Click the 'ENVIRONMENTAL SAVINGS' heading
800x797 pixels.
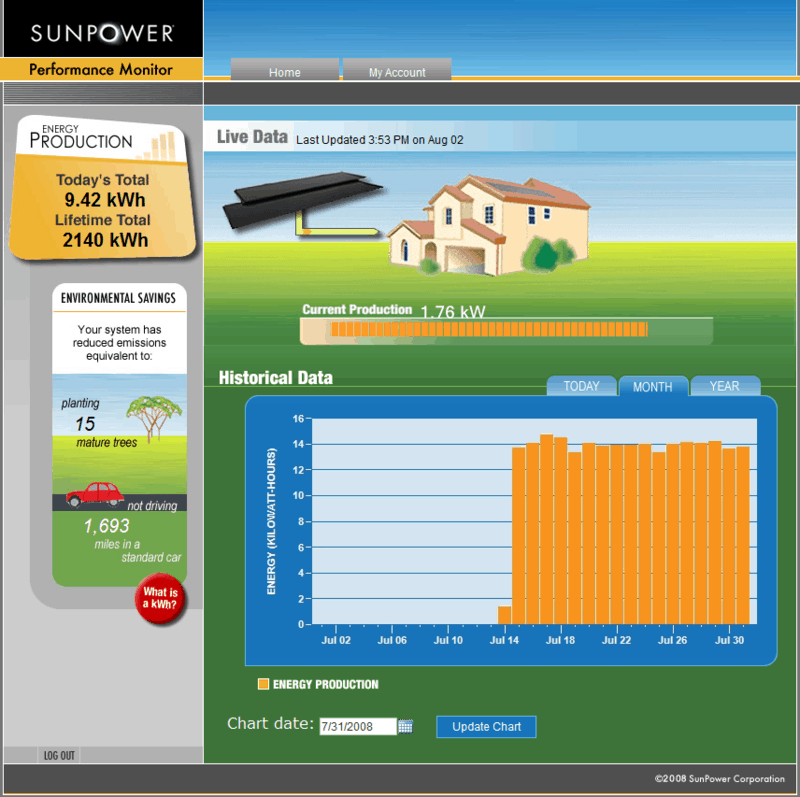coord(118,298)
